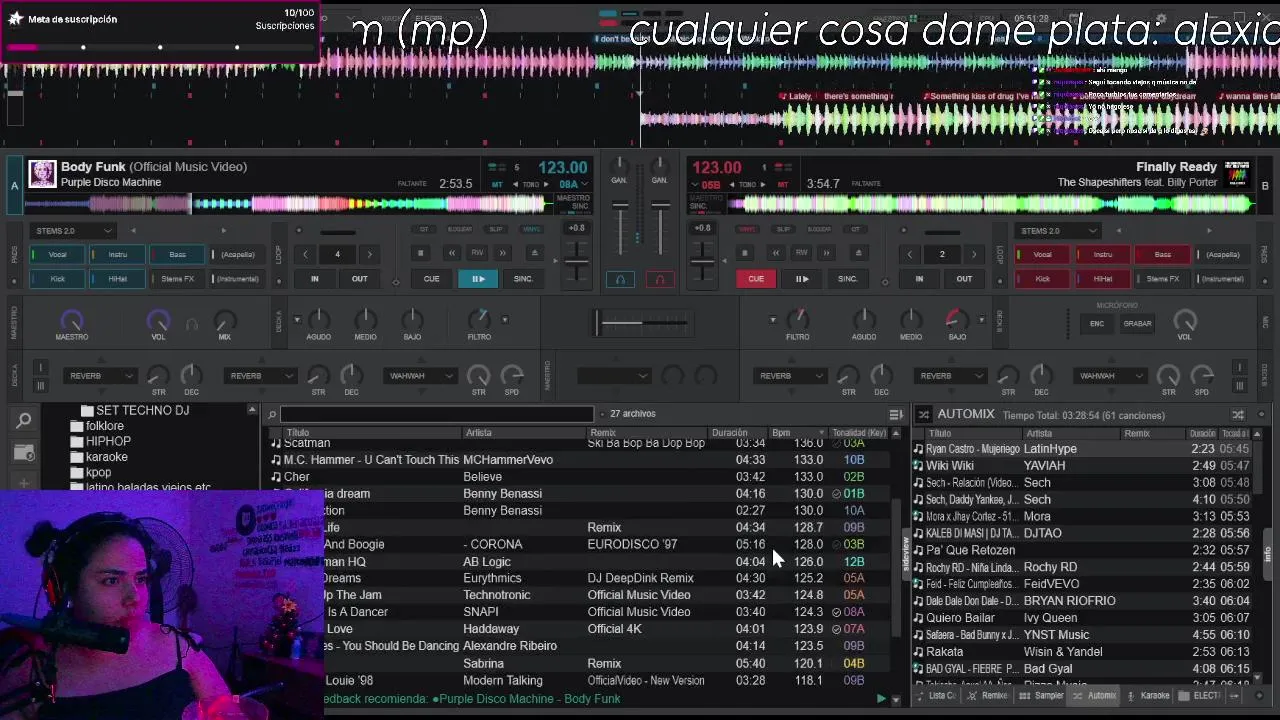Toggle deck B Vocal stem pad

tap(1042, 254)
